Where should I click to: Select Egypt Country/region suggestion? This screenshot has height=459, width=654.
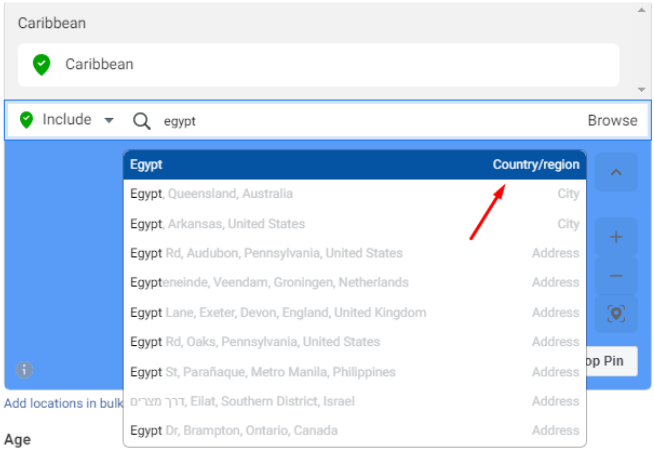point(354,165)
